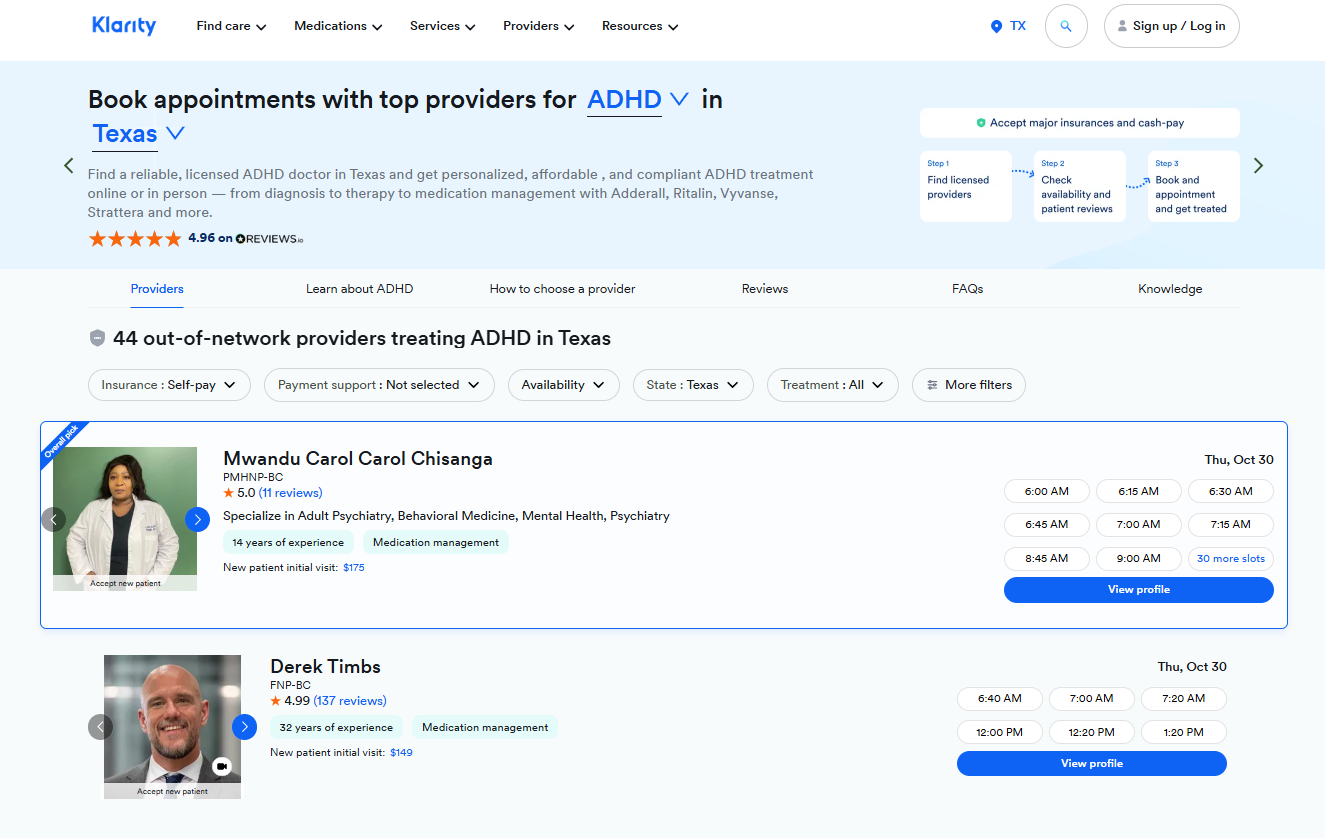
Task: Open the Resources menu
Action: point(640,27)
